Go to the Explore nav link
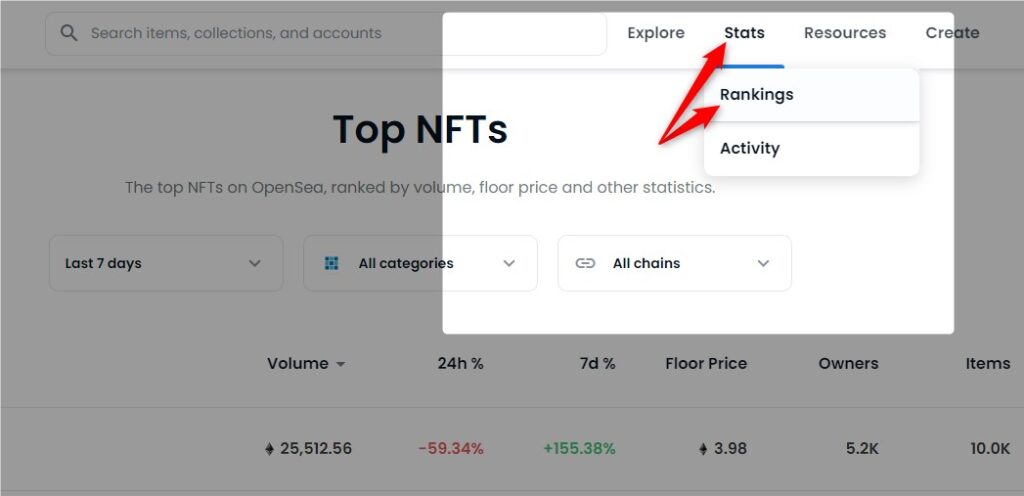1024x496 pixels. pos(656,33)
